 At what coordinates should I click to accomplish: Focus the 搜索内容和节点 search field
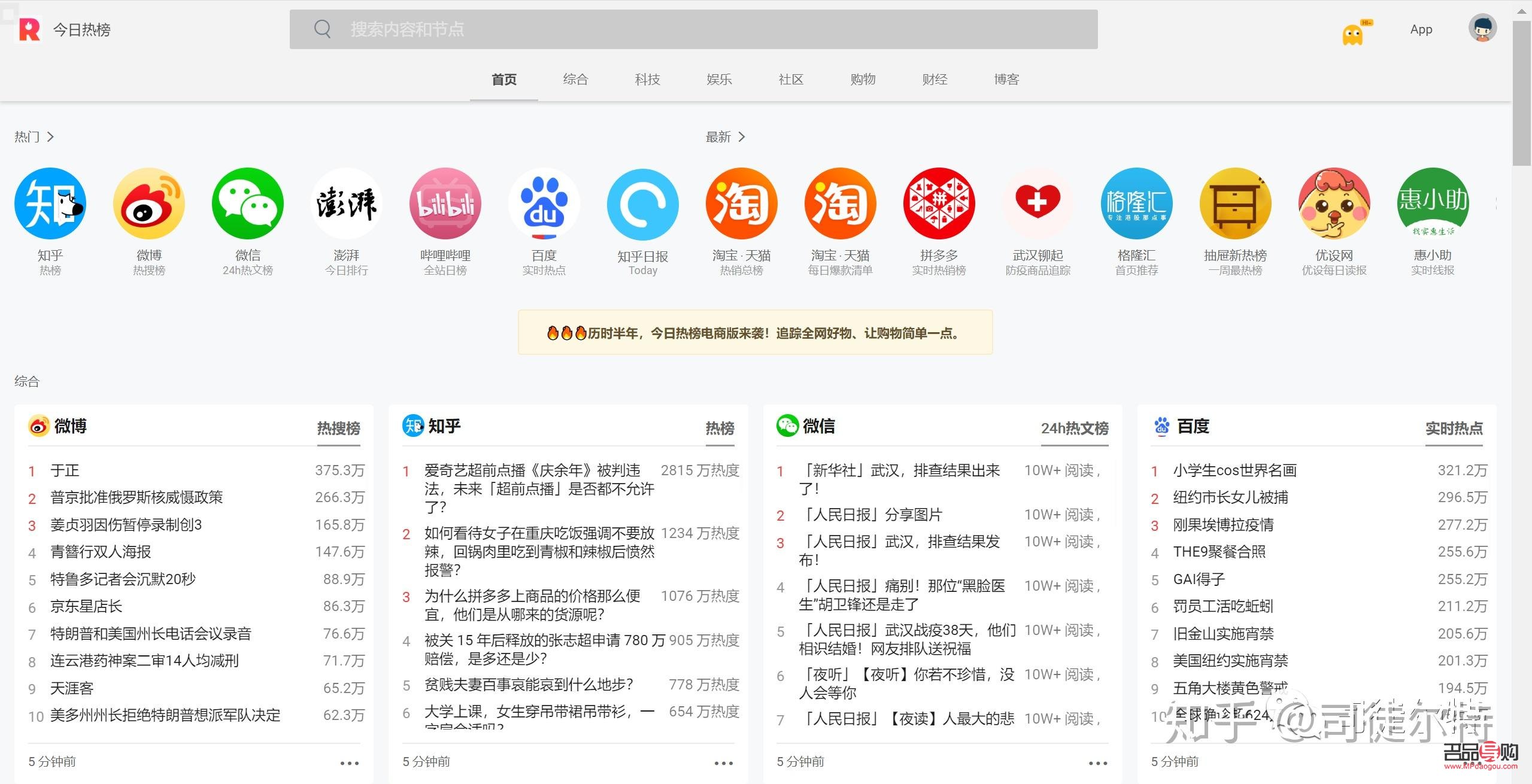point(694,29)
